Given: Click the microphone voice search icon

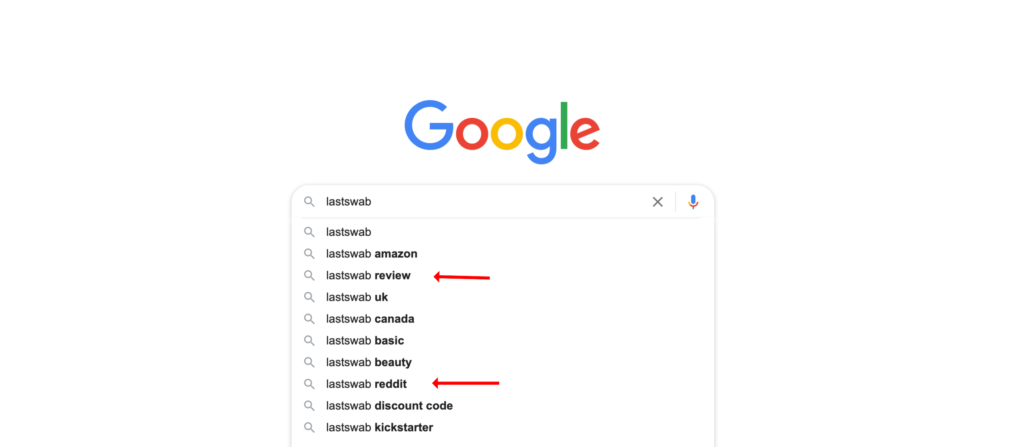Looking at the screenshot, I should [x=693, y=202].
